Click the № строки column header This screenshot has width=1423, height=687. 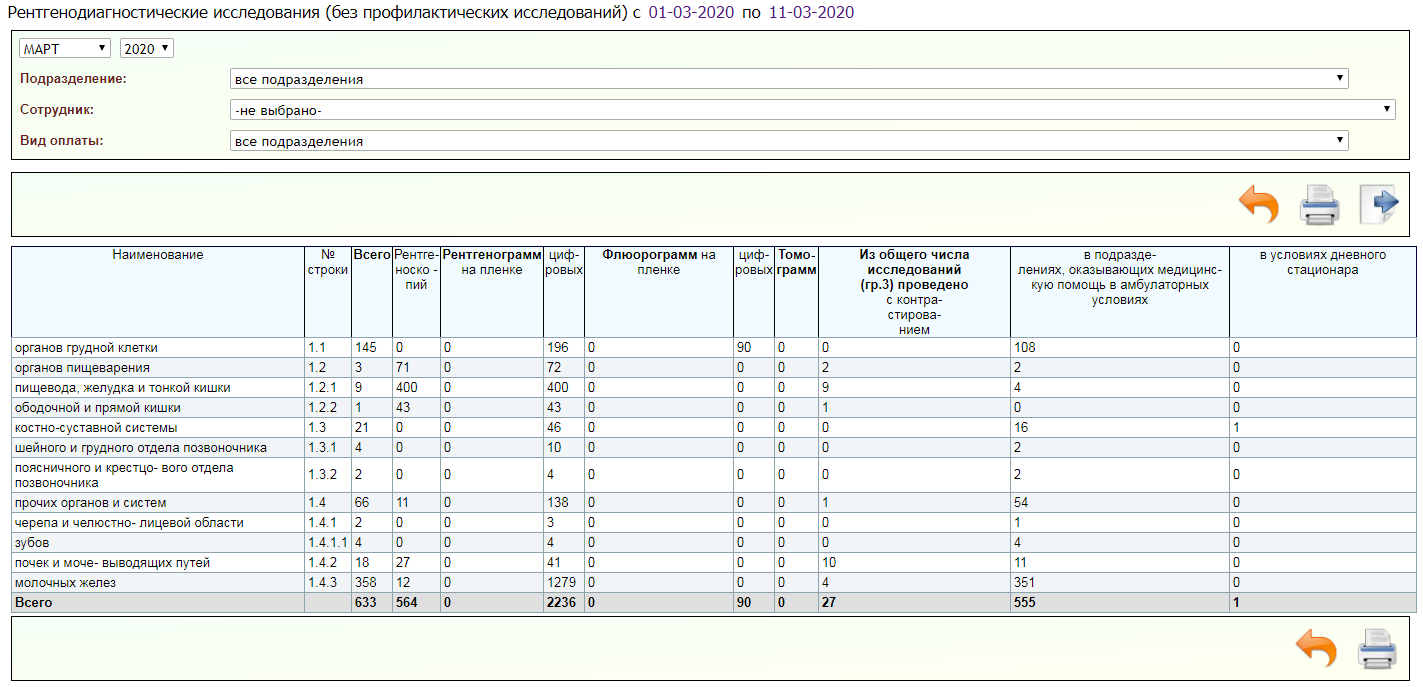328,262
